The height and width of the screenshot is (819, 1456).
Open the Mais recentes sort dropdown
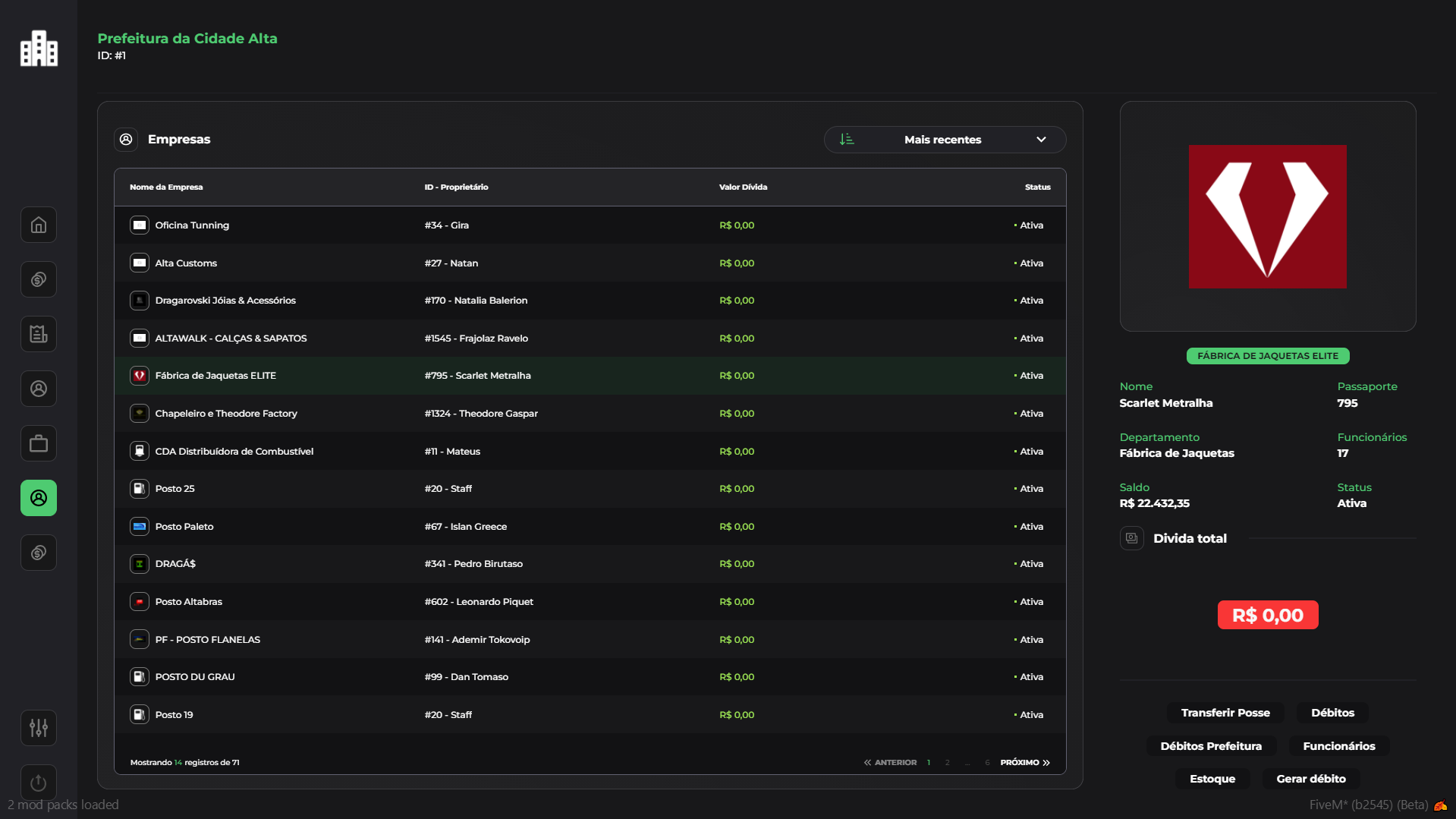coord(945,140)
